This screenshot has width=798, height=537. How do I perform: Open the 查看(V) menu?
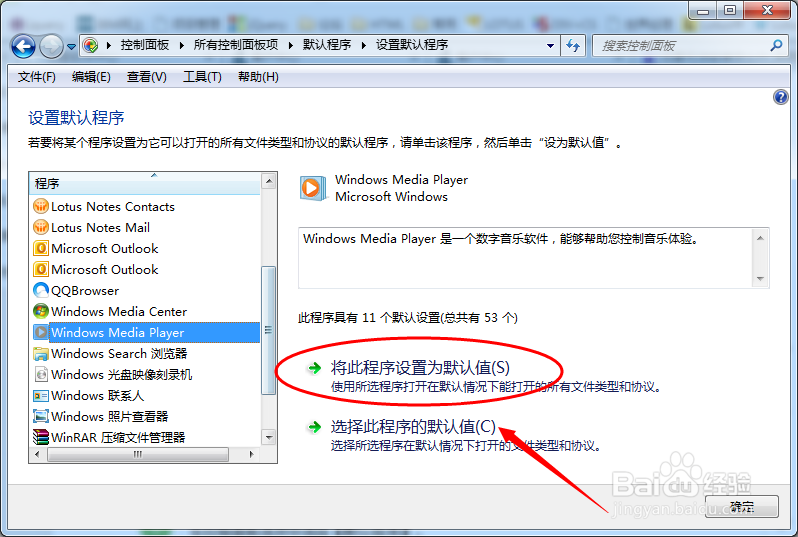point(147,77)
